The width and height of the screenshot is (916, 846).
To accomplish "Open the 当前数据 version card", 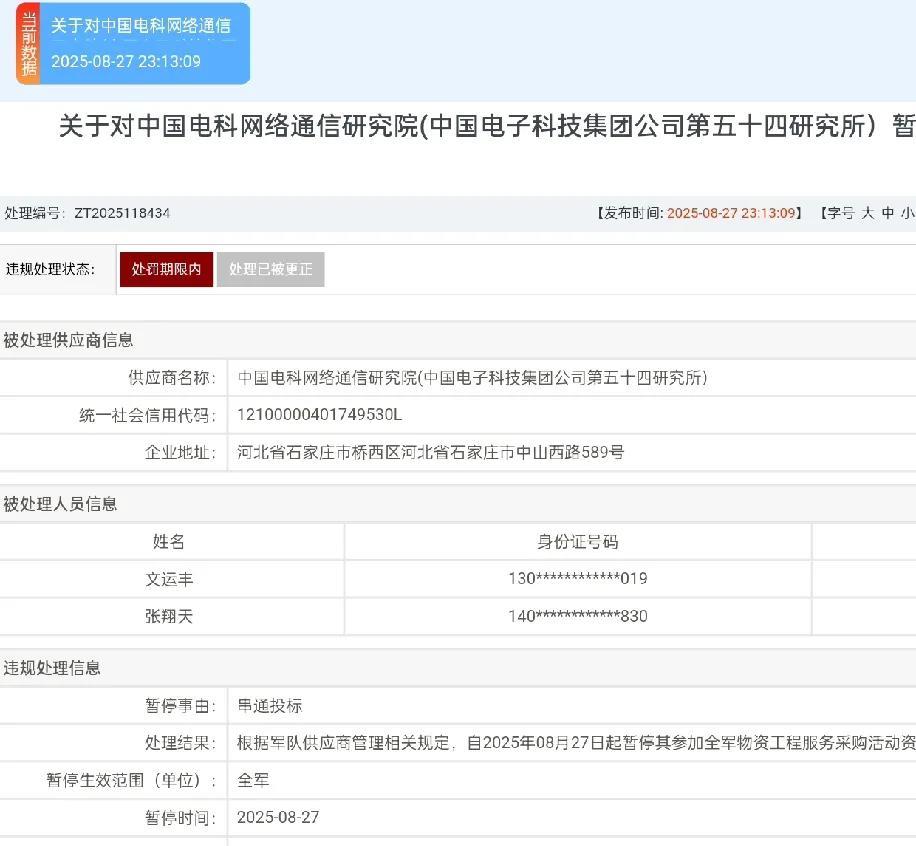I will 133,44.
